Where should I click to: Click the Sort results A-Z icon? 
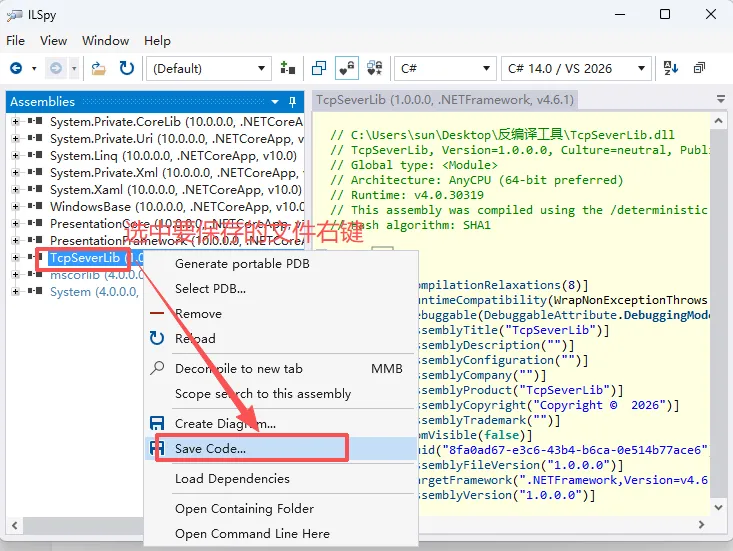[671, 68]
